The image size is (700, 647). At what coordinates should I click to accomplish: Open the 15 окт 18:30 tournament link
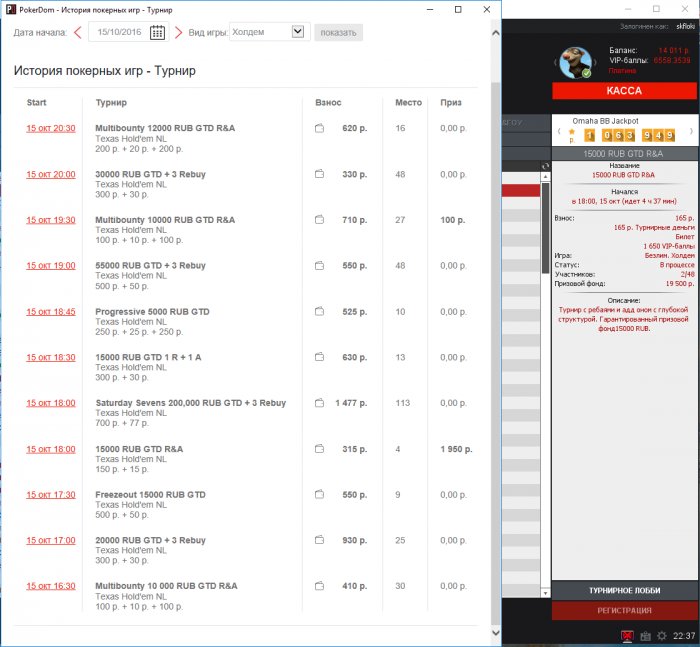click(x=50, y=357)
